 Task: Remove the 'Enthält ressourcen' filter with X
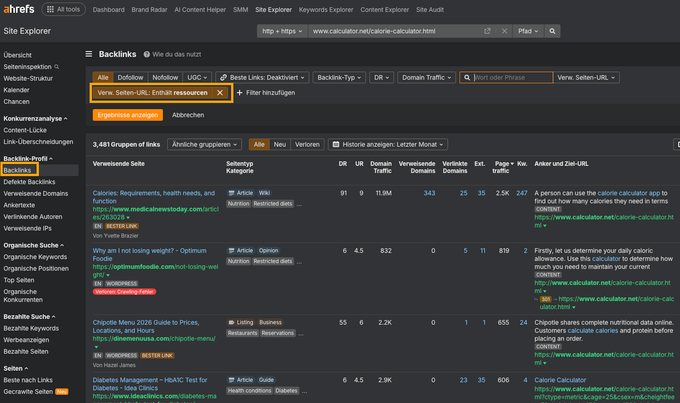click(x=220, y=93)
